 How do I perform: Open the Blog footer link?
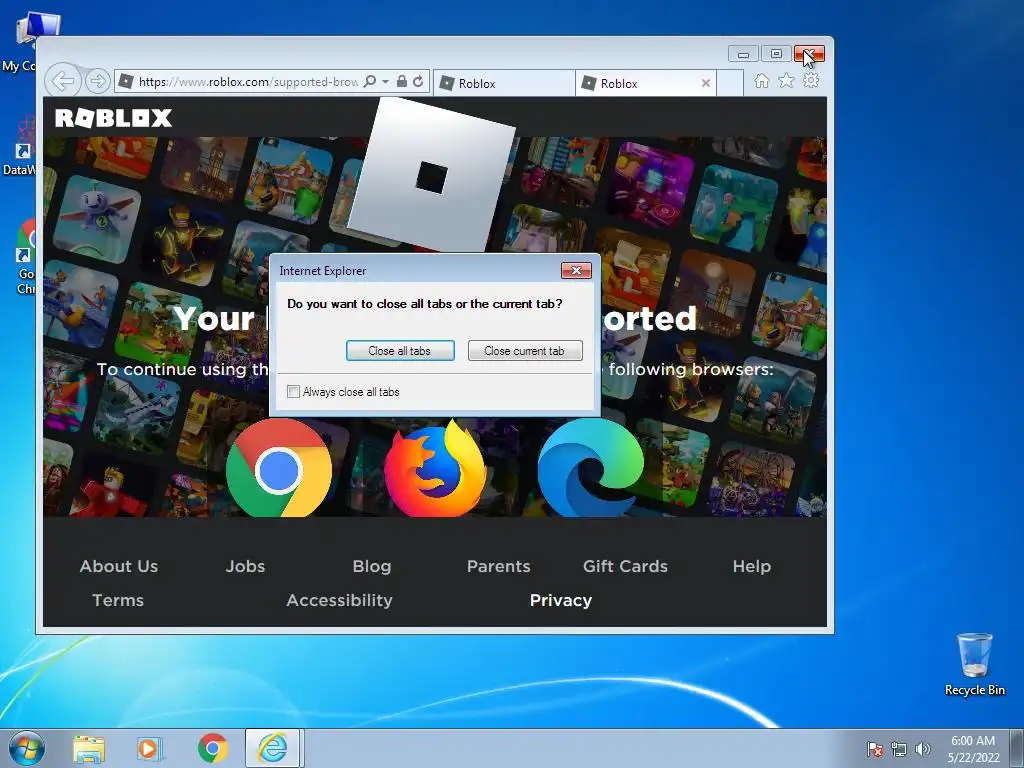[372, 566]
